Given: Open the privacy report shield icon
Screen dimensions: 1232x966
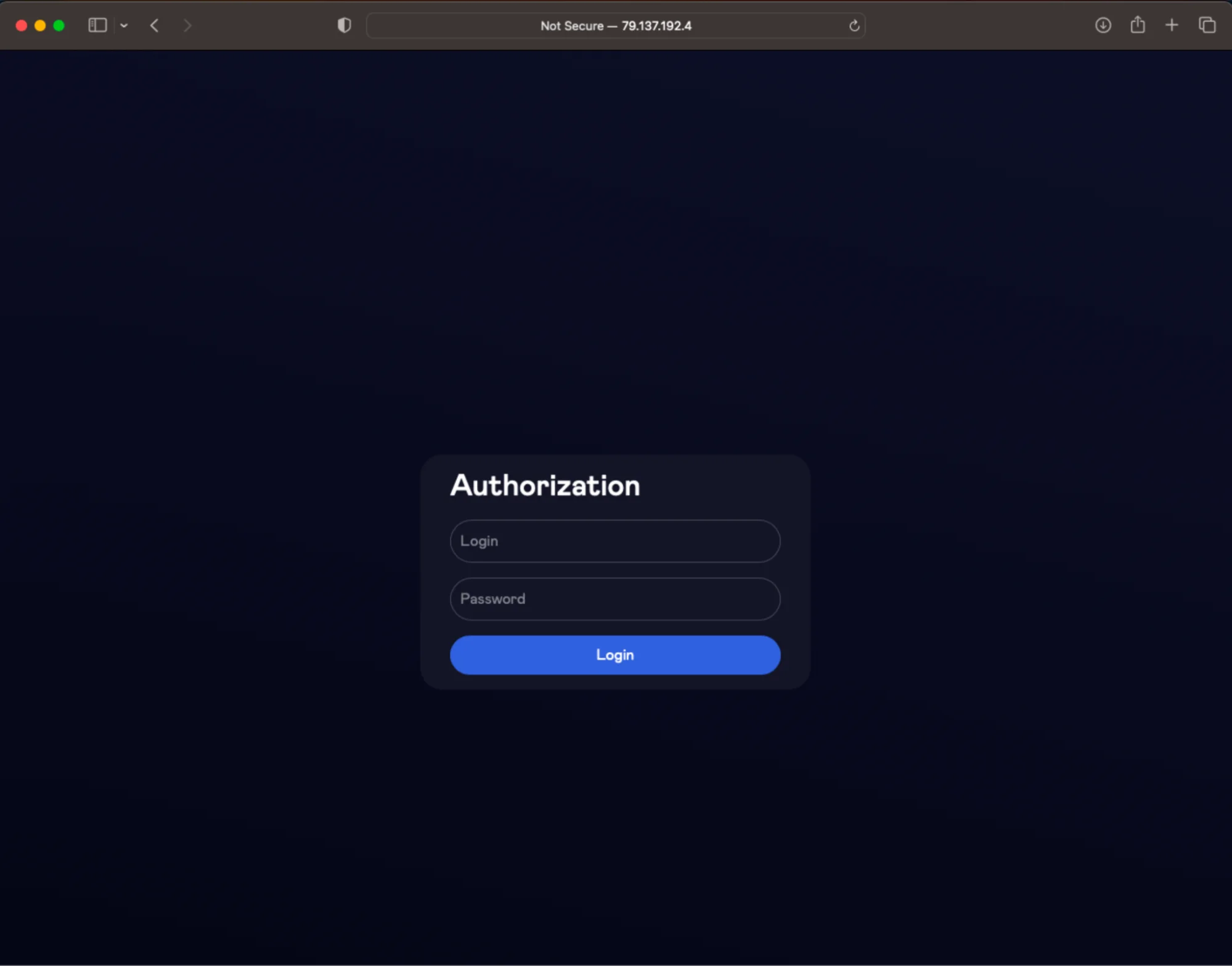Looking at the screenshot, I should (x=345, y=25).
